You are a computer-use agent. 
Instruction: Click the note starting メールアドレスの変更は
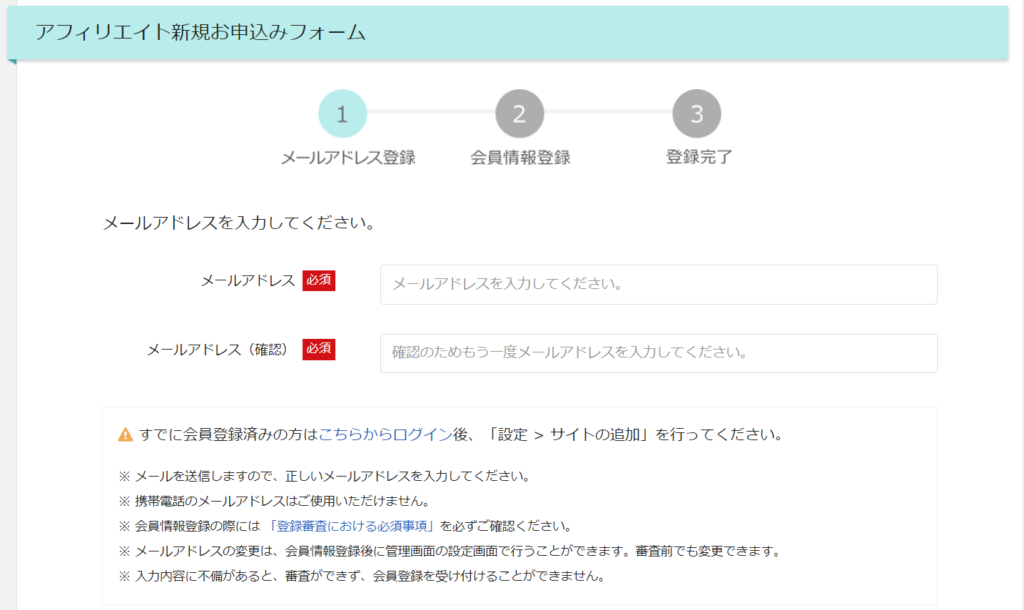coord(451,552)
